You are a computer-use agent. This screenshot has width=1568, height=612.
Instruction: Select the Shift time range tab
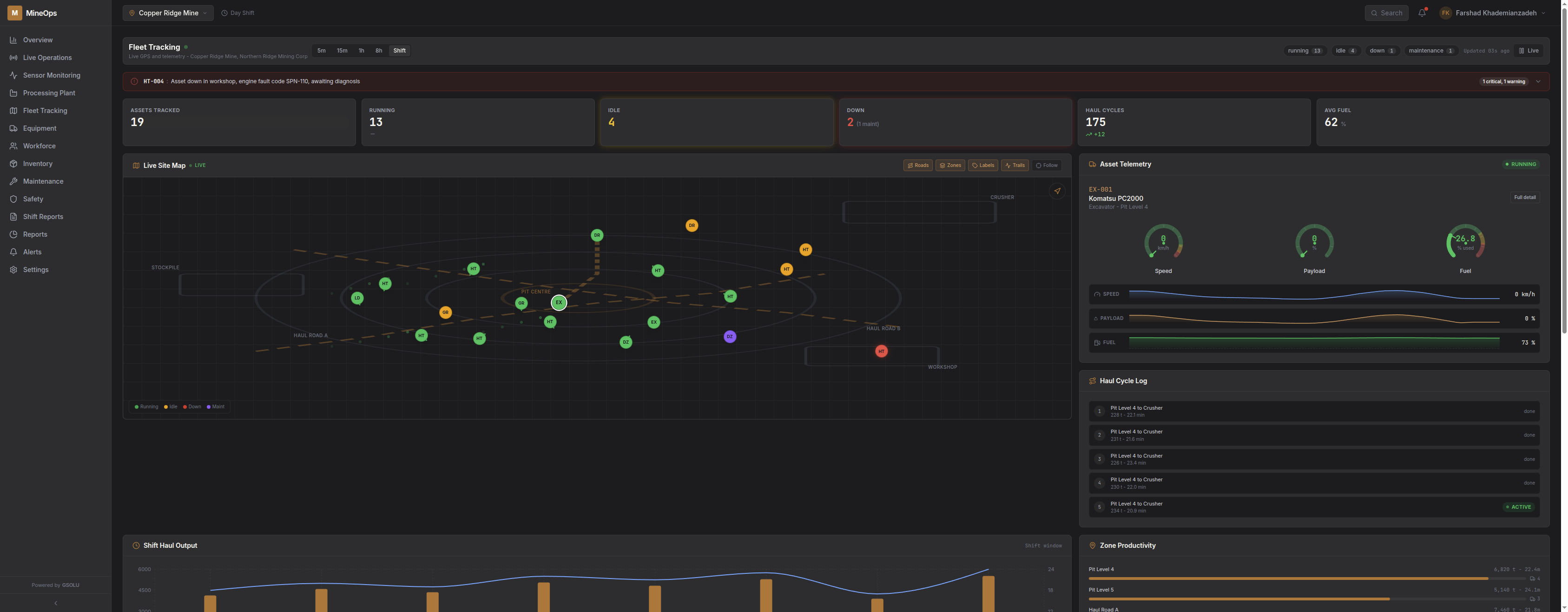pyautogui.click(x=399, y=51)
